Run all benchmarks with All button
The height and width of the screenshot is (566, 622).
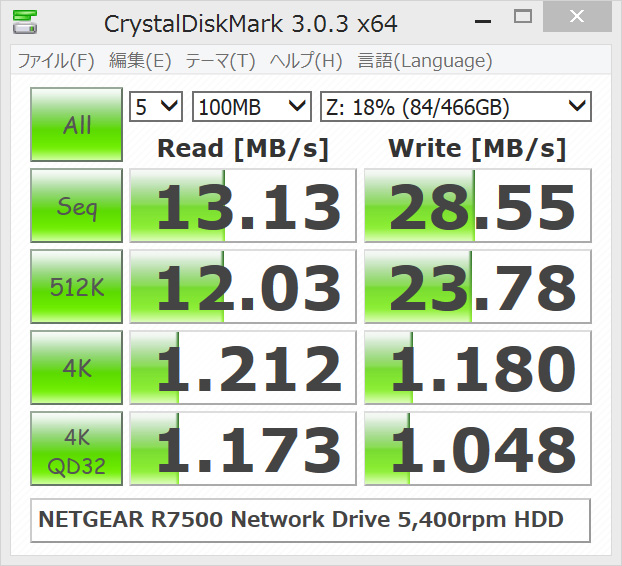click(77, 125)
